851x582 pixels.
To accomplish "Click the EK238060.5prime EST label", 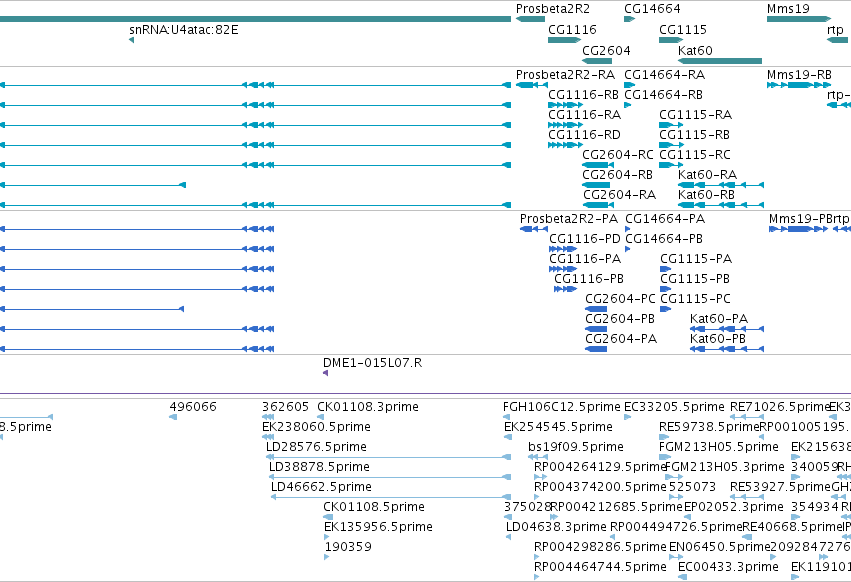I will 316,428.
